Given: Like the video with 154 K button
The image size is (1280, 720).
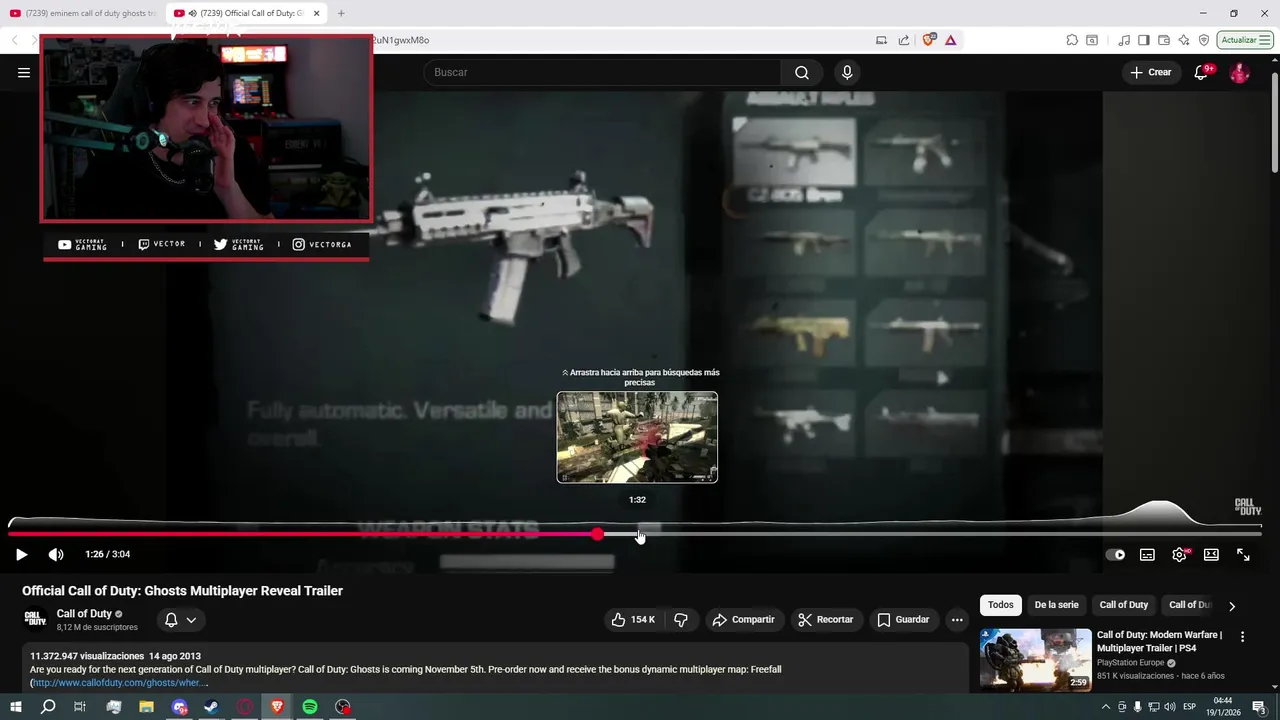Looking at the screenshot, I should [633, 620].
